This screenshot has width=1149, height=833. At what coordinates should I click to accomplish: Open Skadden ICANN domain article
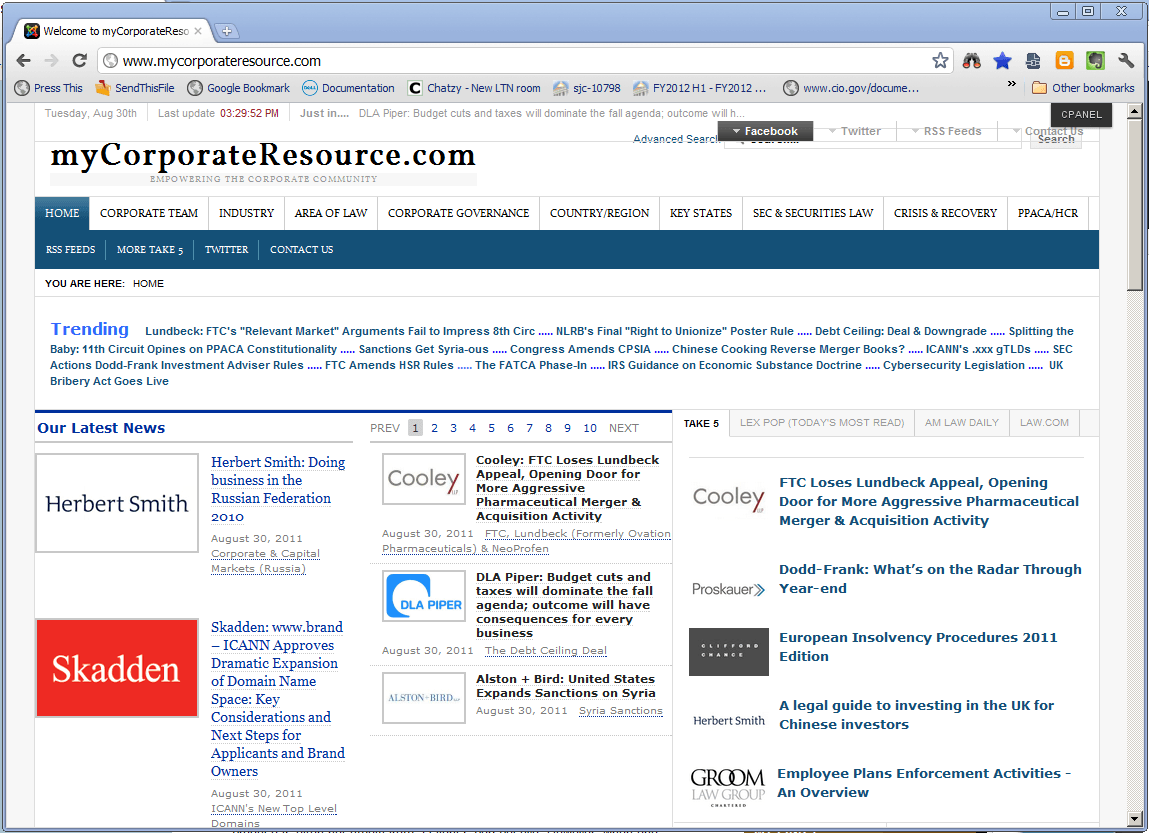(278, 699)
